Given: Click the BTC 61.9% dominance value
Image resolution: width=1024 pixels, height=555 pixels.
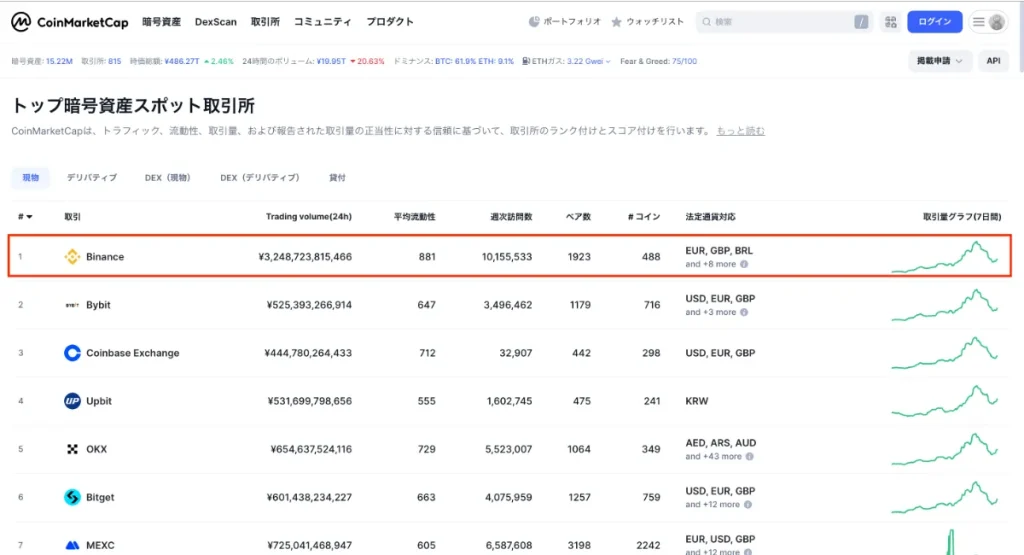Looking at the screenshot, I should 455,61.
